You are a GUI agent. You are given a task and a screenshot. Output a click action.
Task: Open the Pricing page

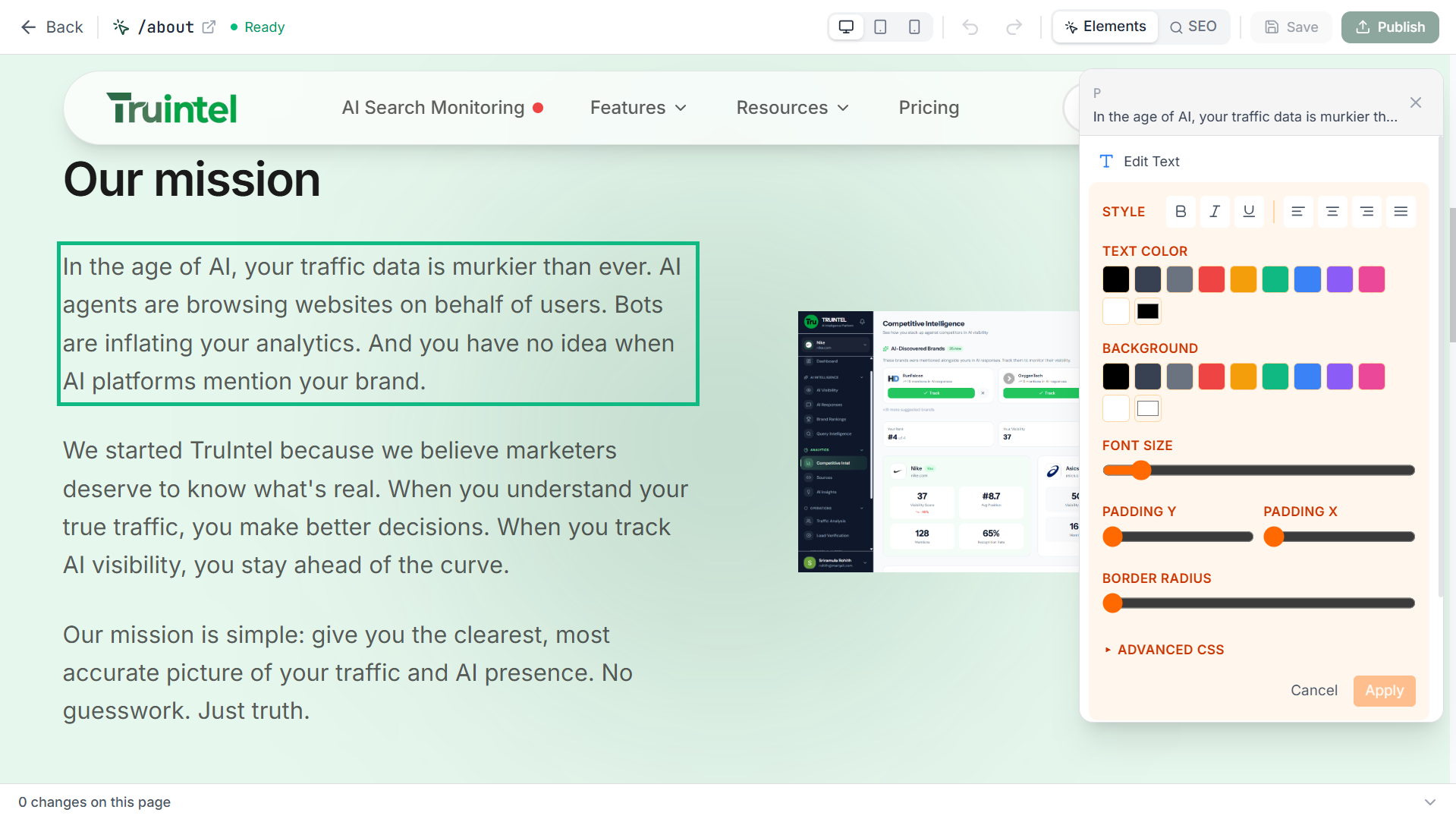click(x=929, y=108)
